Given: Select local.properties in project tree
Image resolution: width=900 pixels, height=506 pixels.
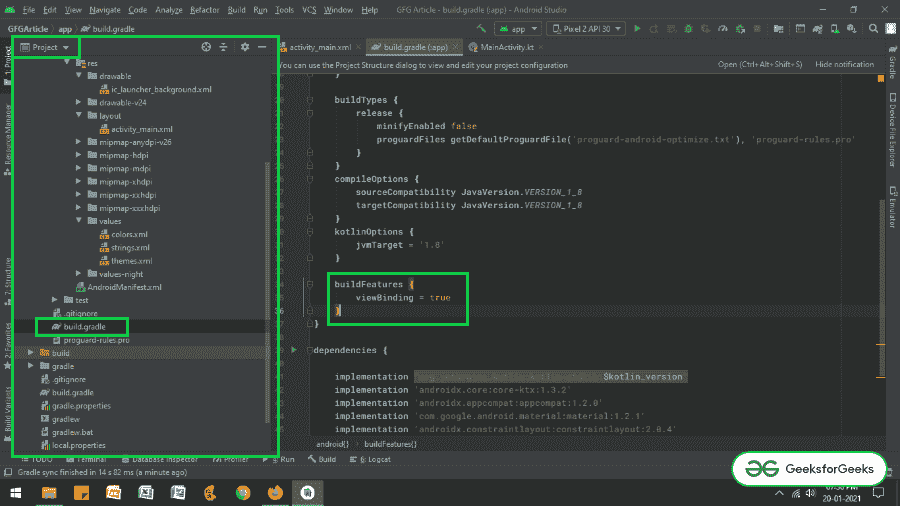Looking at the screenshot, I should click(x=73, y=445).
